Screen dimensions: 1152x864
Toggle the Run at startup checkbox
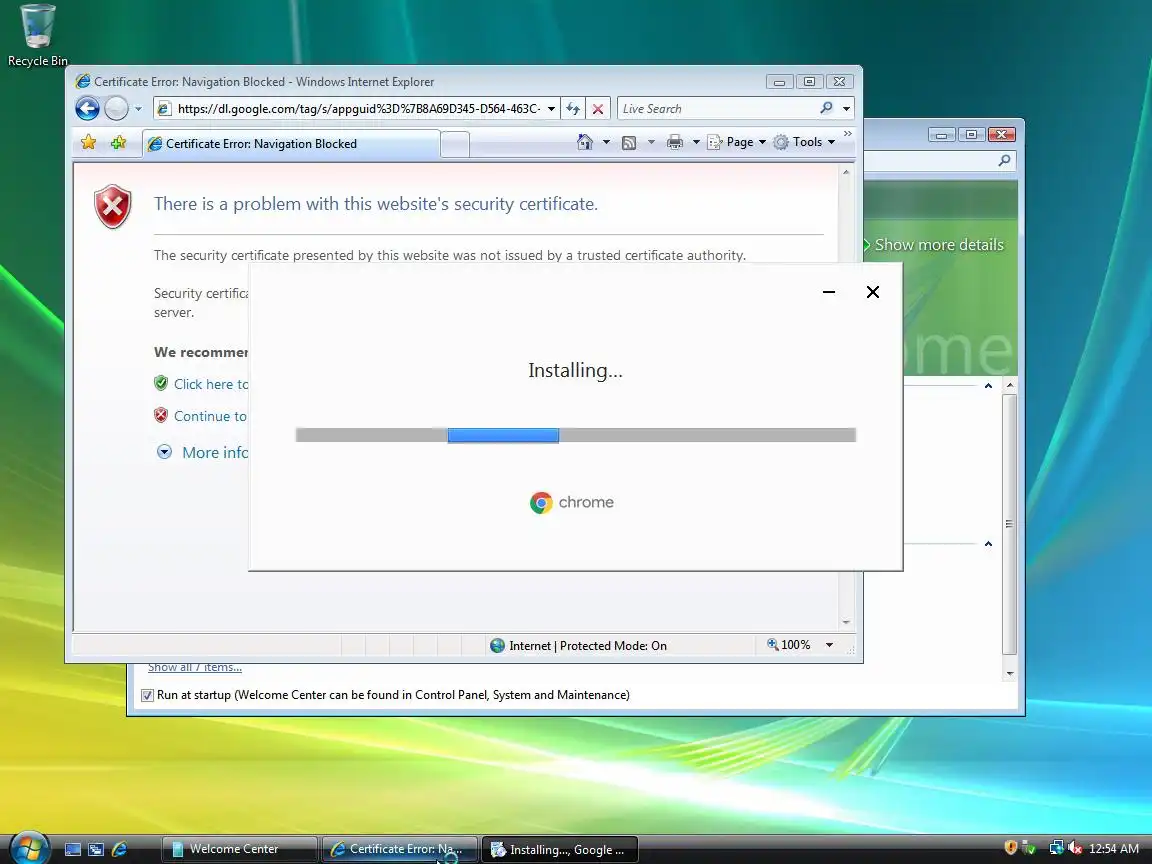tap(148, 695)
